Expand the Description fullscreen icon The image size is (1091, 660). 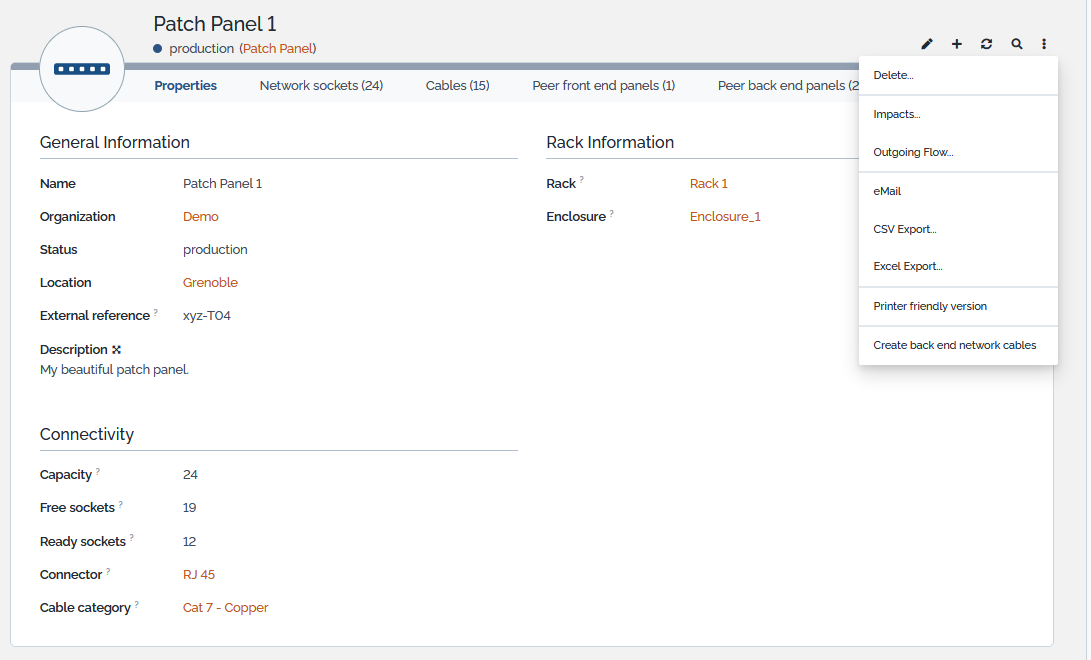pyautogui.click(x=117, y=350)
